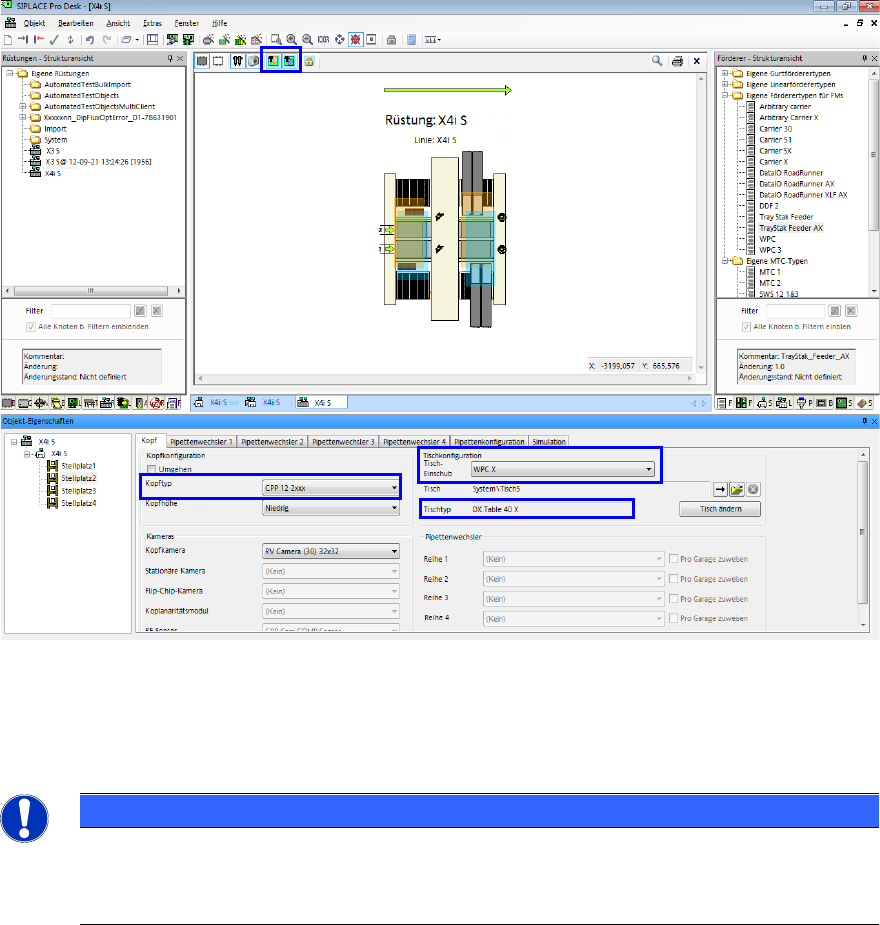Click the red bug toolbar icon
This screenshot has width=880, height=925.
click(x=356, y=40)
